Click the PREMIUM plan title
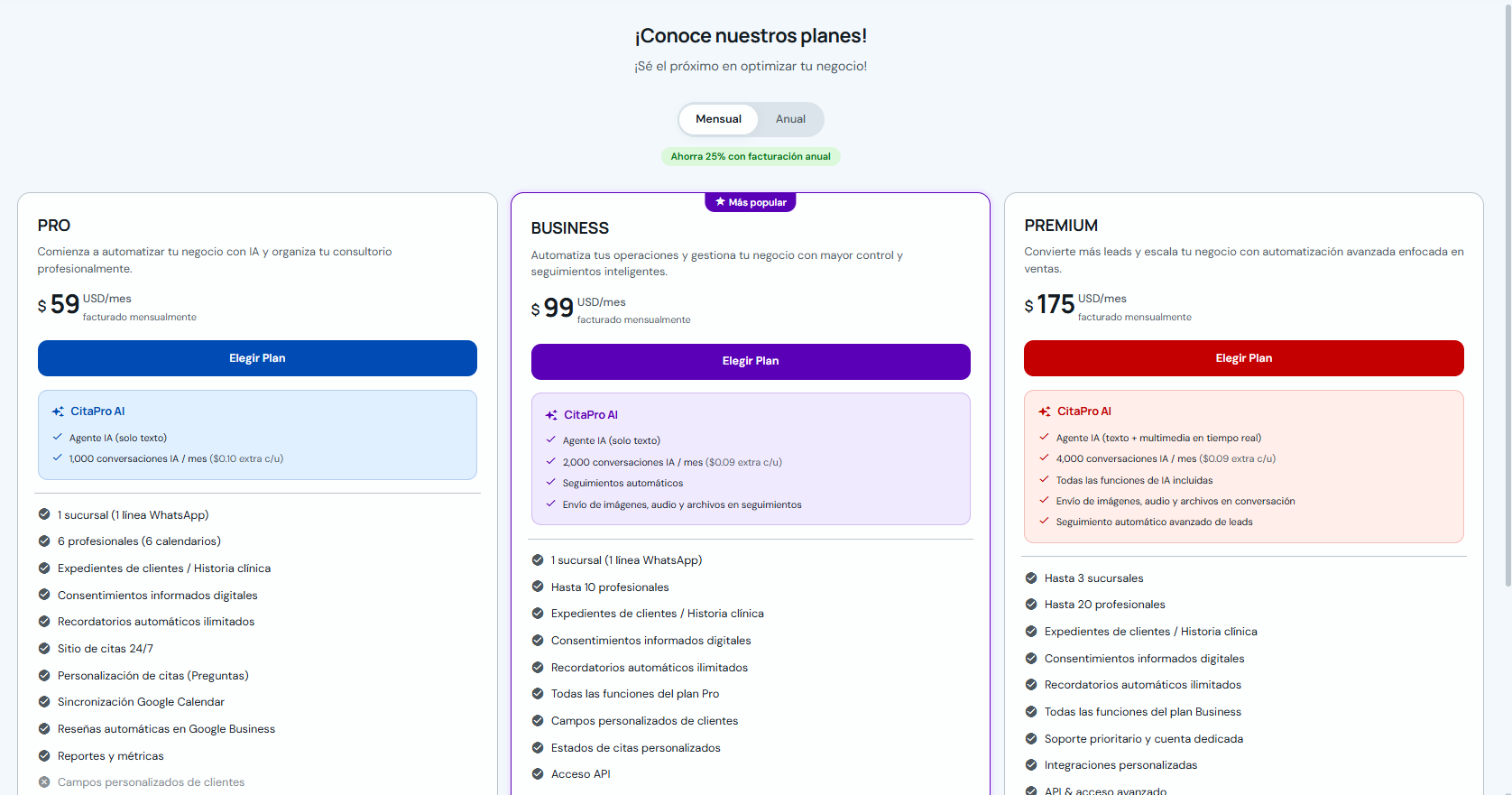The image size is (1512, 795). coord(1061,226)
